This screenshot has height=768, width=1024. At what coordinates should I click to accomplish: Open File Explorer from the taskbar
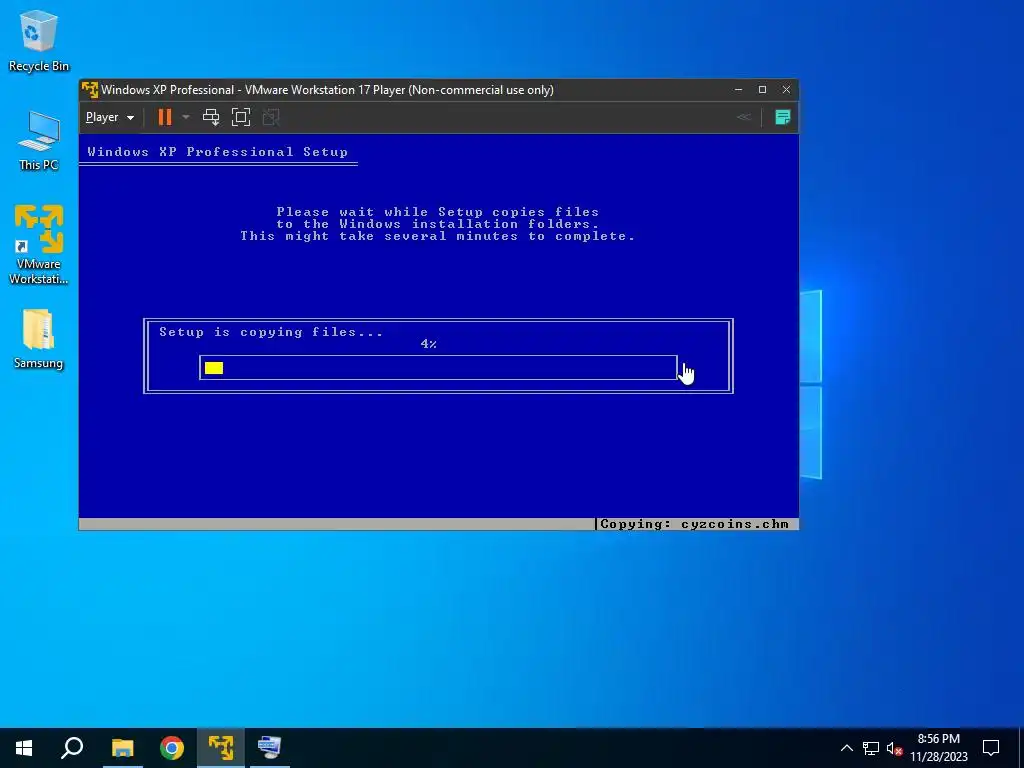point(122,748)
